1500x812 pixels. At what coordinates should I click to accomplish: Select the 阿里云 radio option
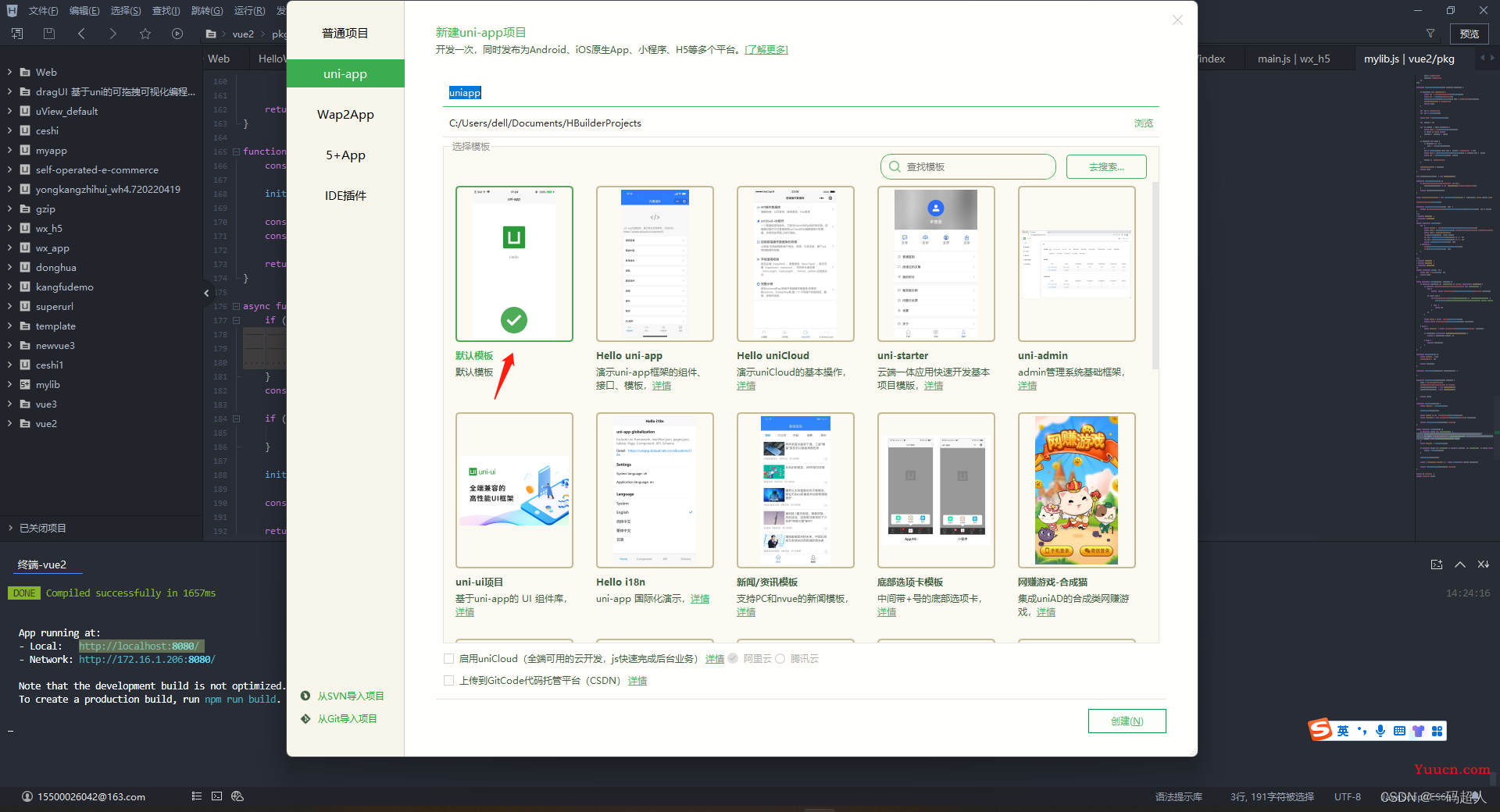click(733, 658)
